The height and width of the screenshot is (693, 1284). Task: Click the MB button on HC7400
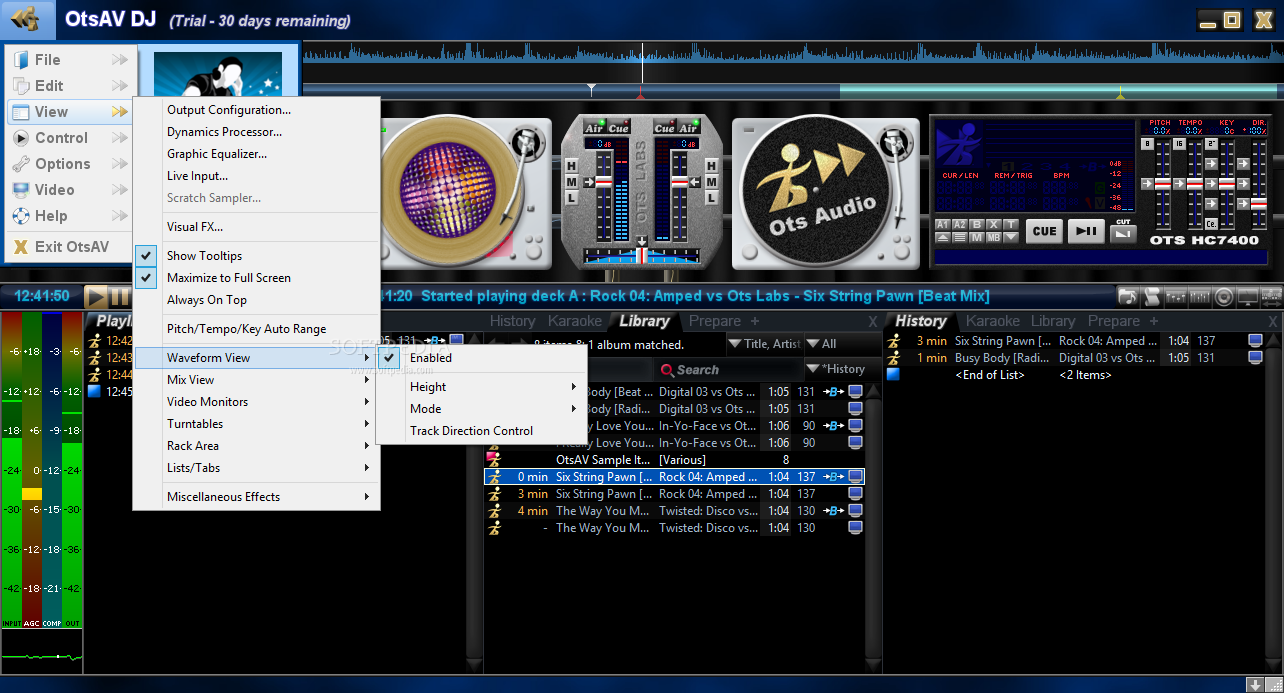[x=994, y=237]
